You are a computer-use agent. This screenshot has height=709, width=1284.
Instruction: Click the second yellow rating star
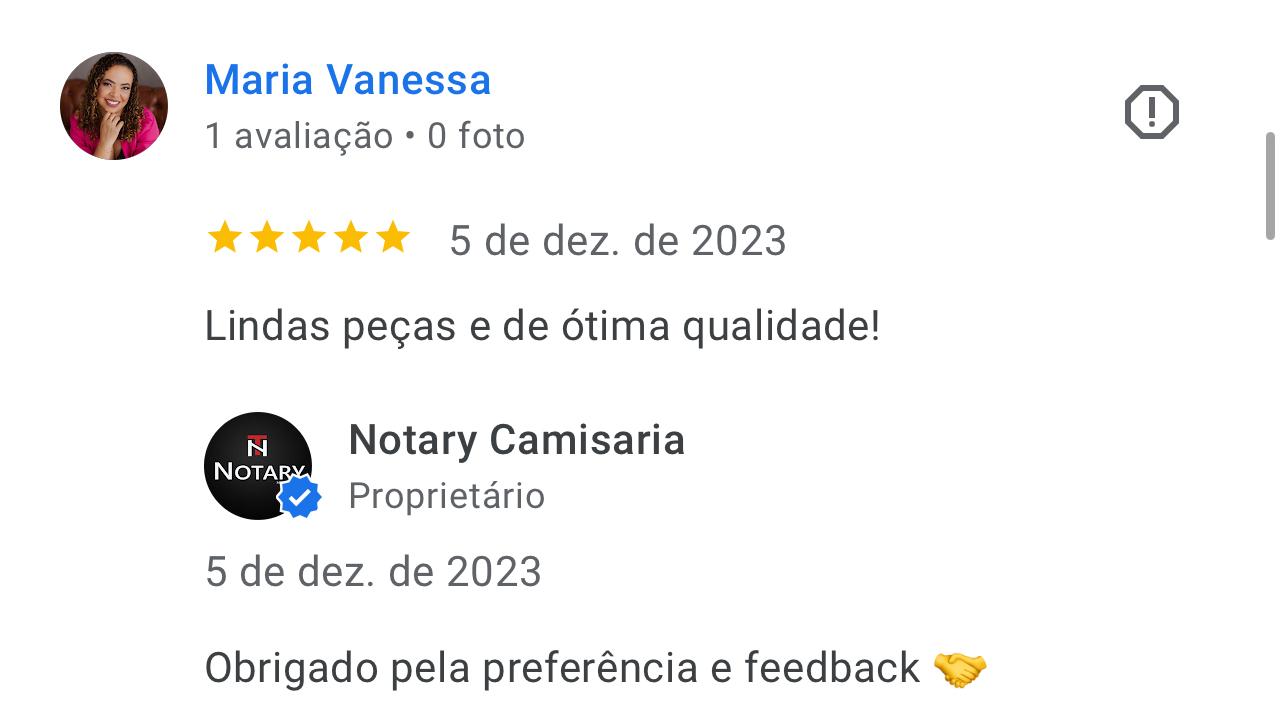[266, 238]
